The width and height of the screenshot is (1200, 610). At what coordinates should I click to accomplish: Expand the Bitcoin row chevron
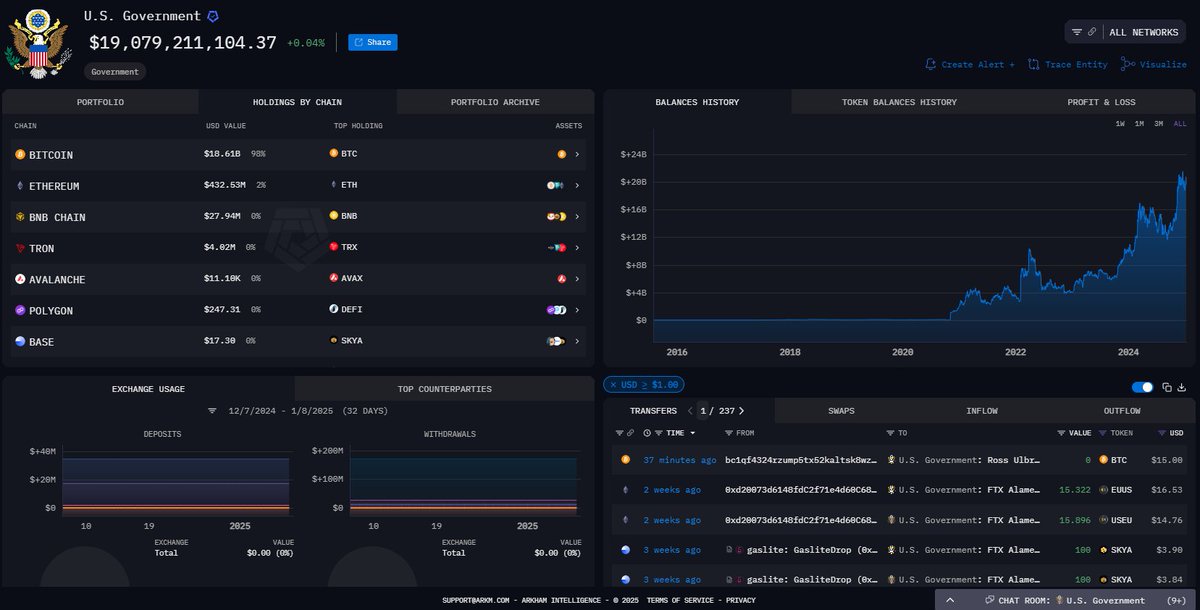click(x=577, y=155)
